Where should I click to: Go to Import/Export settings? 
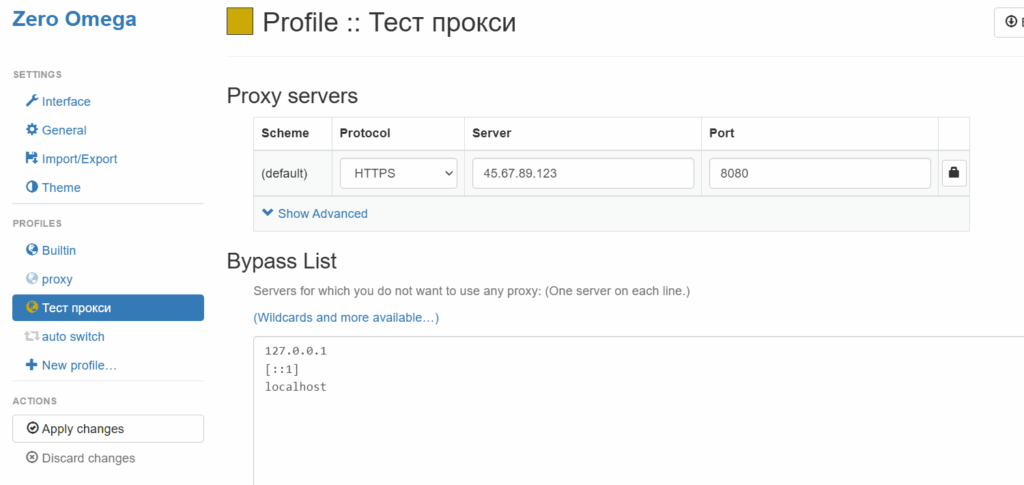pyautogui.click(x=80, y=159)
